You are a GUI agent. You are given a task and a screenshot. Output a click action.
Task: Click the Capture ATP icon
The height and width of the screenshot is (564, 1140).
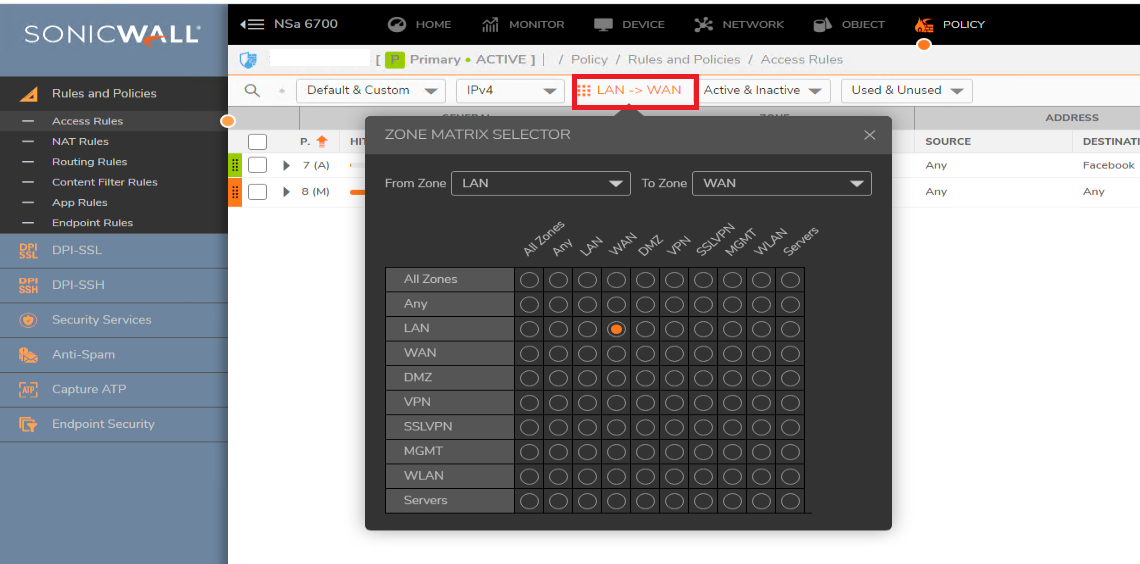point(28,390)
